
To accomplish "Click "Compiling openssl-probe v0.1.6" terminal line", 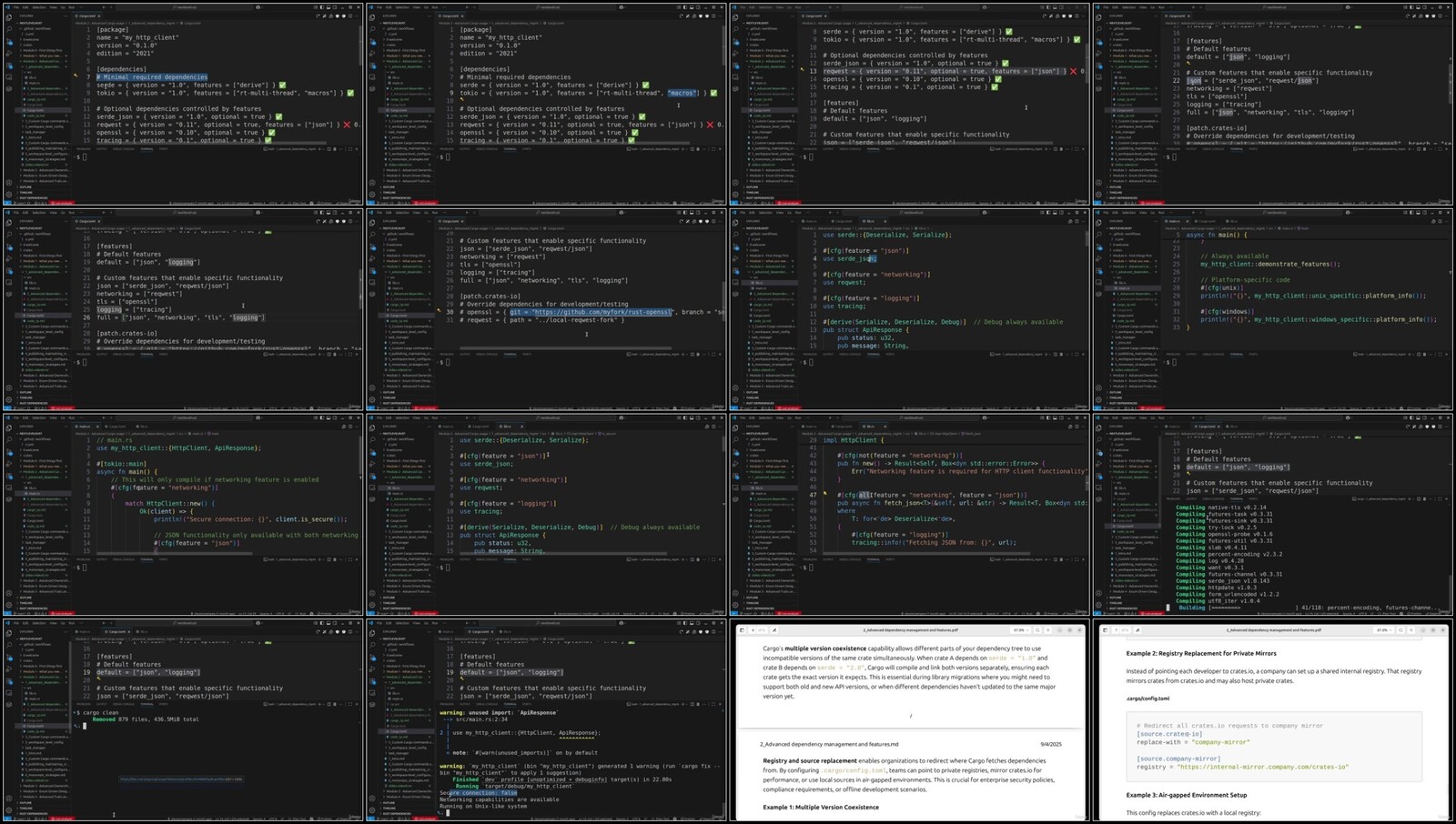I will point(1224,534).
